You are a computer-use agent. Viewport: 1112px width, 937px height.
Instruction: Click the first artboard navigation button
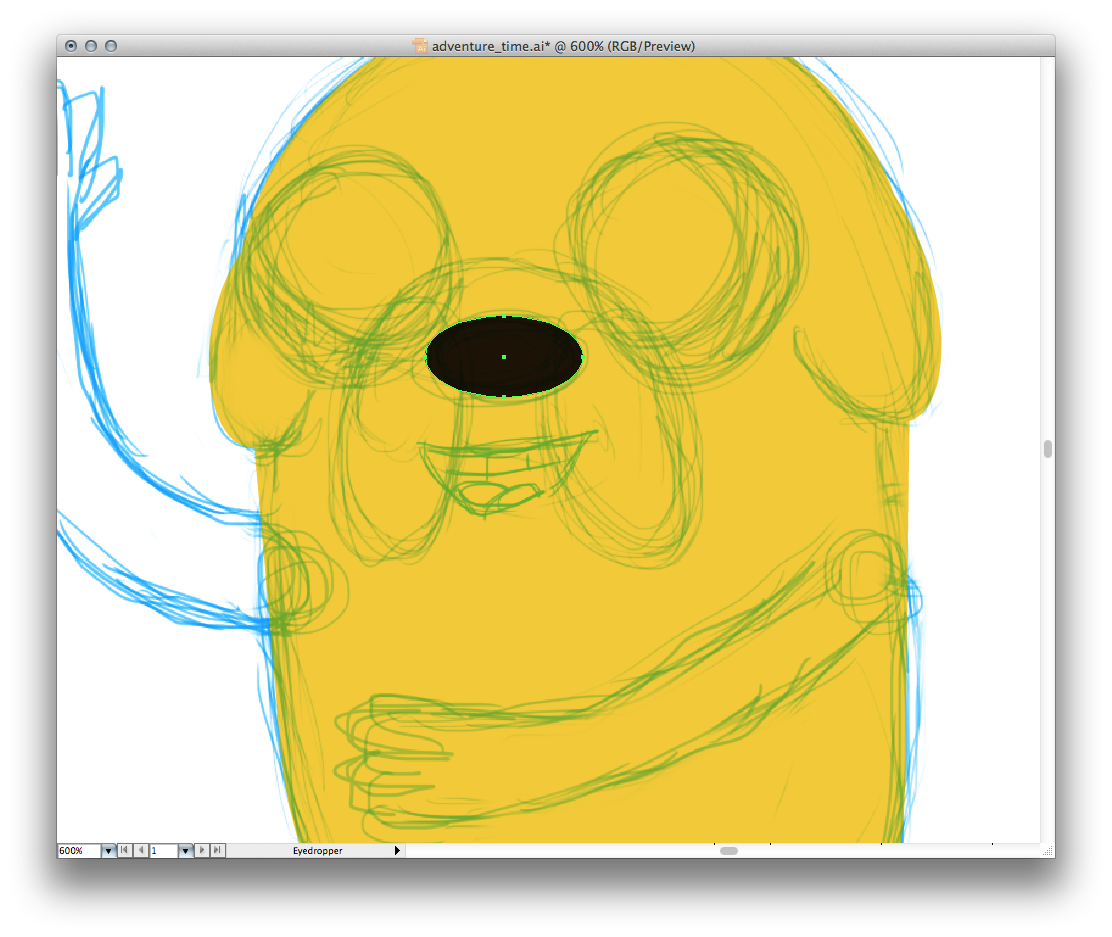[124, 850]
